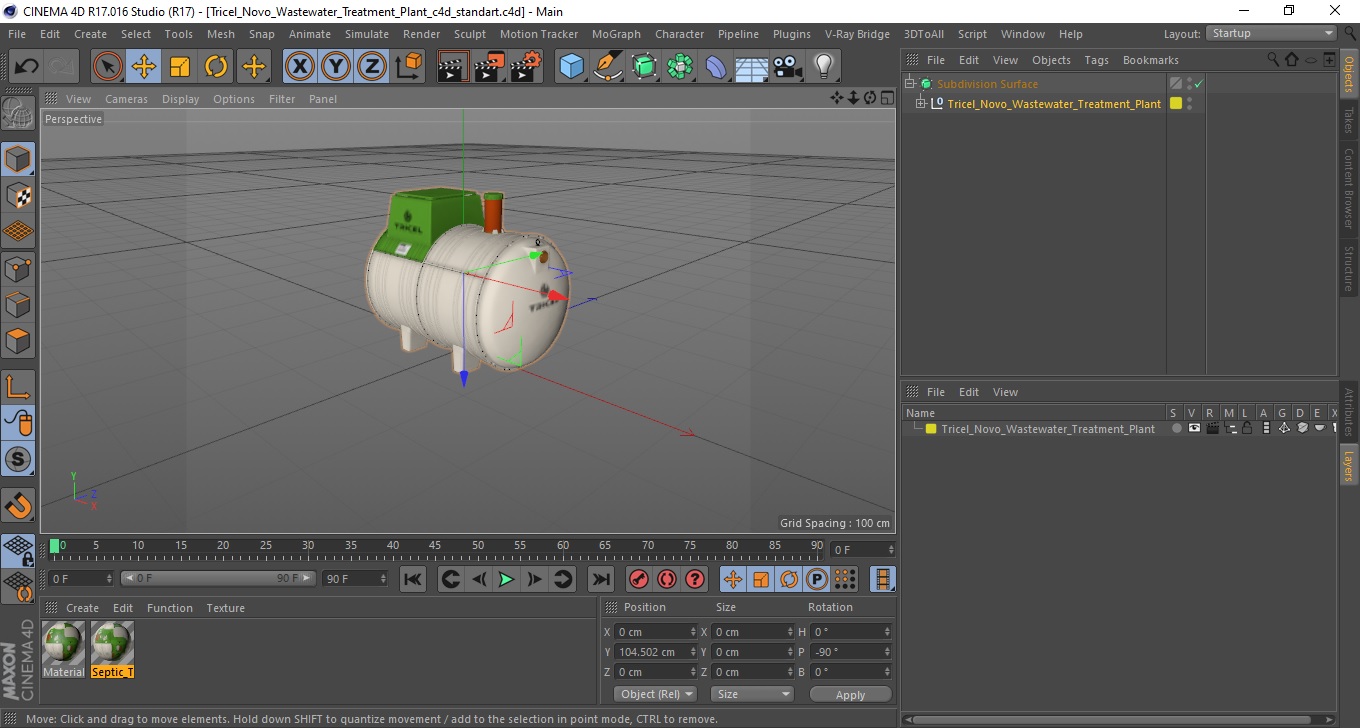Viewport: 1360px width, 728px height.
Task: Switch to Model mode
Action: point(18,159)
